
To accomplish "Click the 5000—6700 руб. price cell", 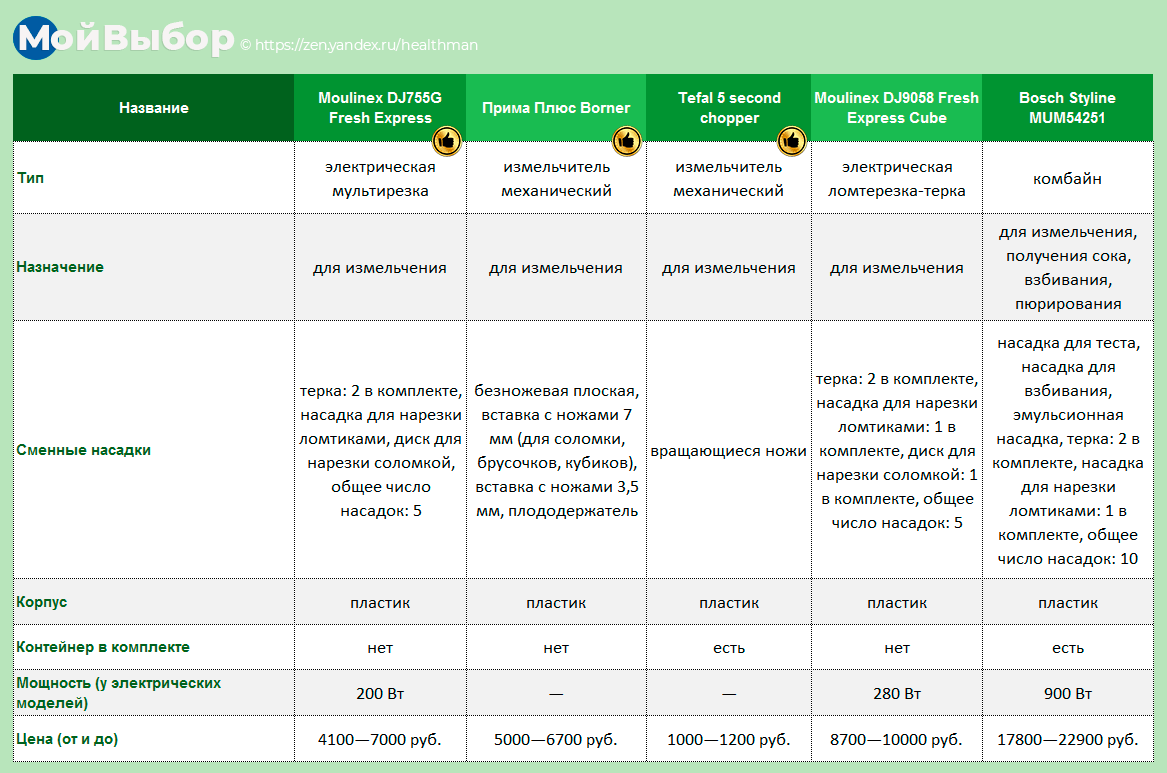I will [x=556, y=740].
